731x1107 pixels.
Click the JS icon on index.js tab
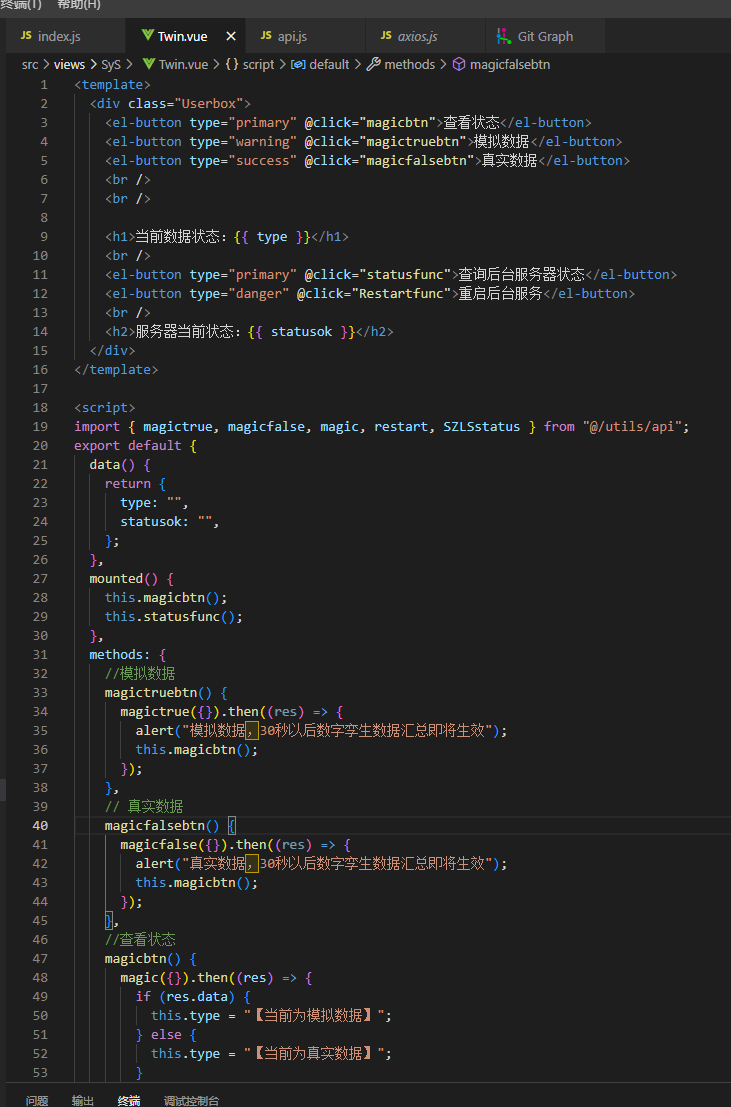[26, 36]
